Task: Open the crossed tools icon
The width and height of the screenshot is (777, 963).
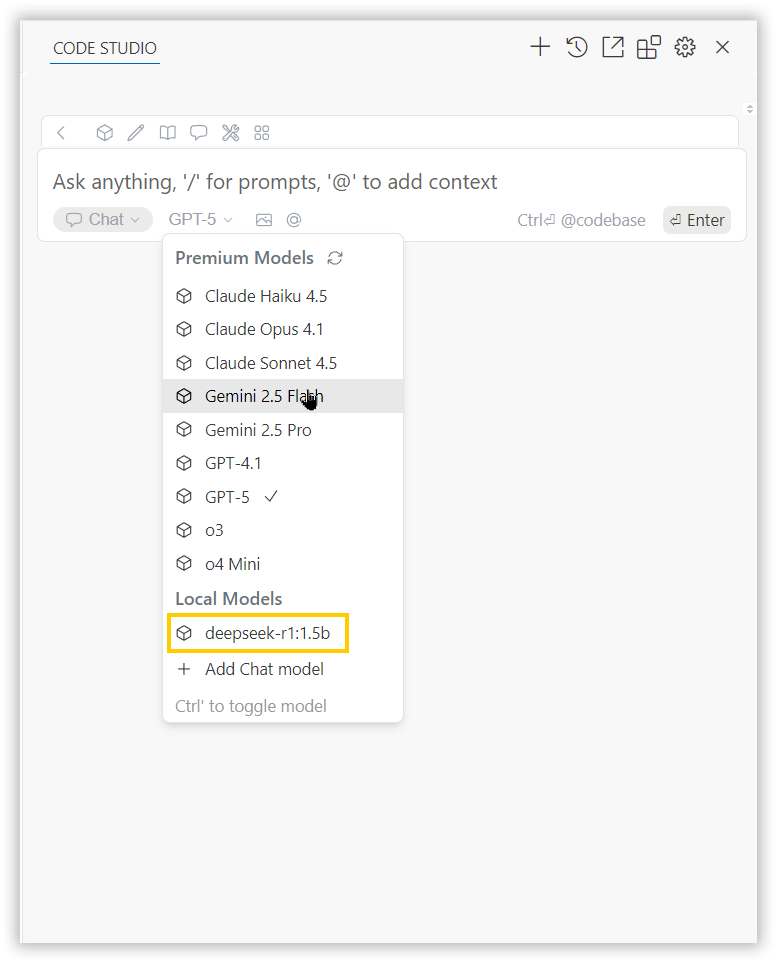Action: 230,132
